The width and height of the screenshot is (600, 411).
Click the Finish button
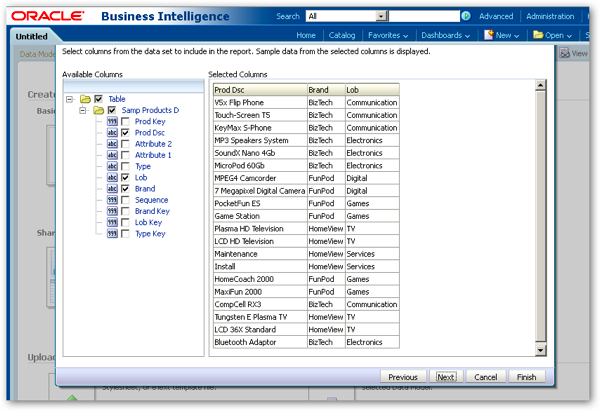[x=527, y=377]
